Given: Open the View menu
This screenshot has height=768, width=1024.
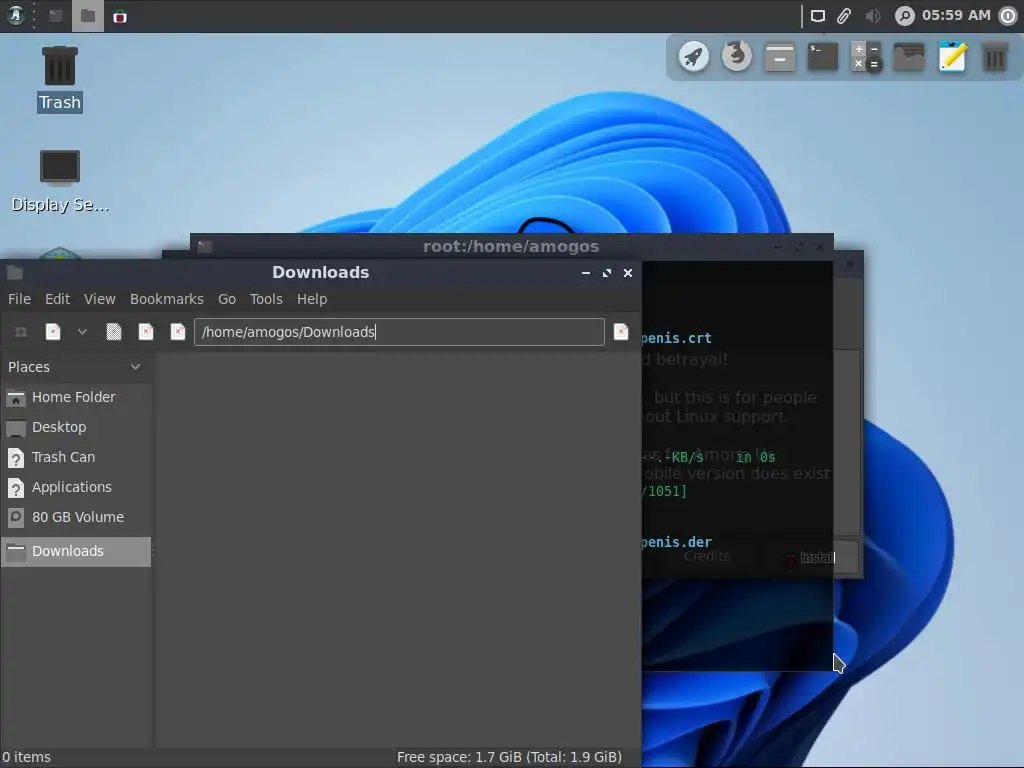Looking at the screenshot, I should (x=99, y=299).
